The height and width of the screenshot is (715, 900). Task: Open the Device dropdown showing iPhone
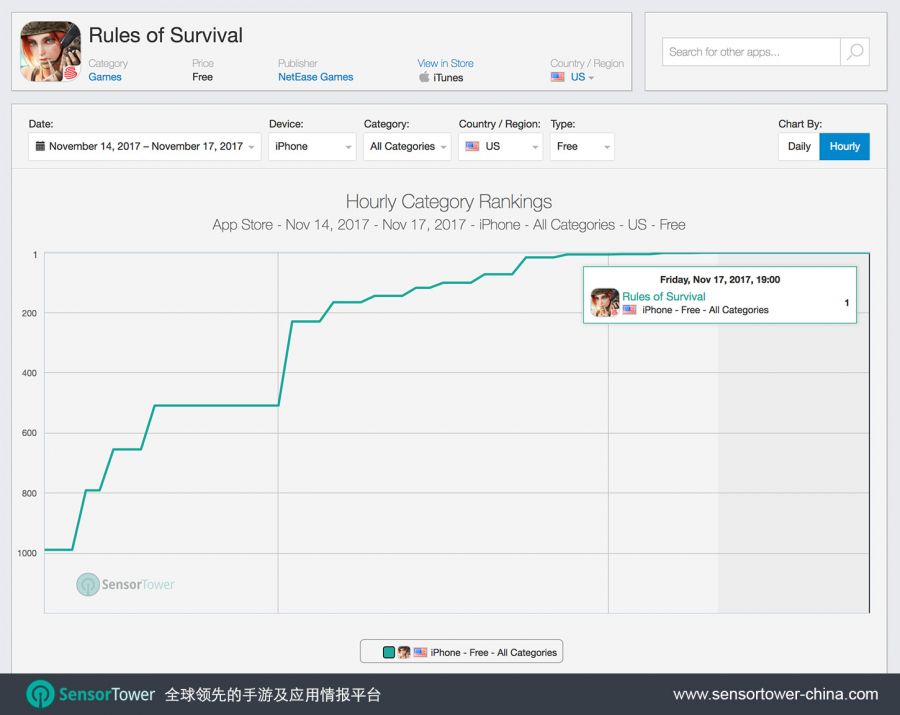coord(312,146)
